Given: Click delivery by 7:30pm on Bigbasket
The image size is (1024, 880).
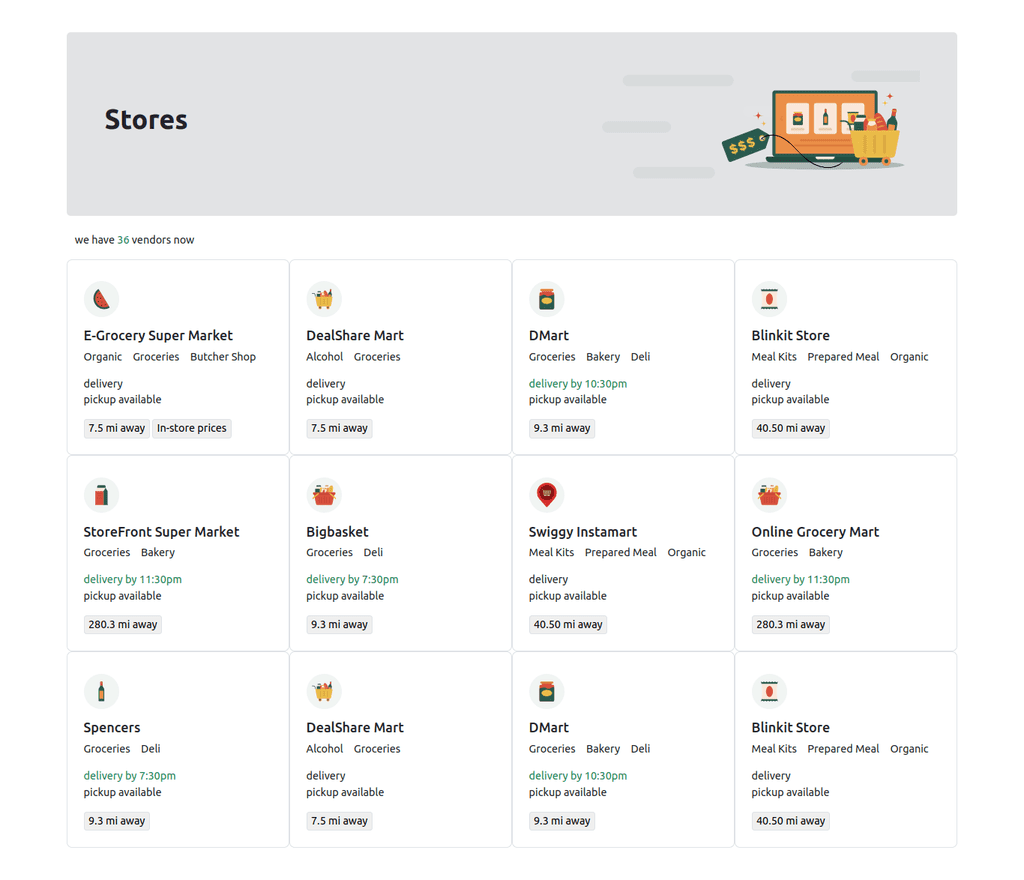Looking at the screenshot, I should click(x=352, y=580).
